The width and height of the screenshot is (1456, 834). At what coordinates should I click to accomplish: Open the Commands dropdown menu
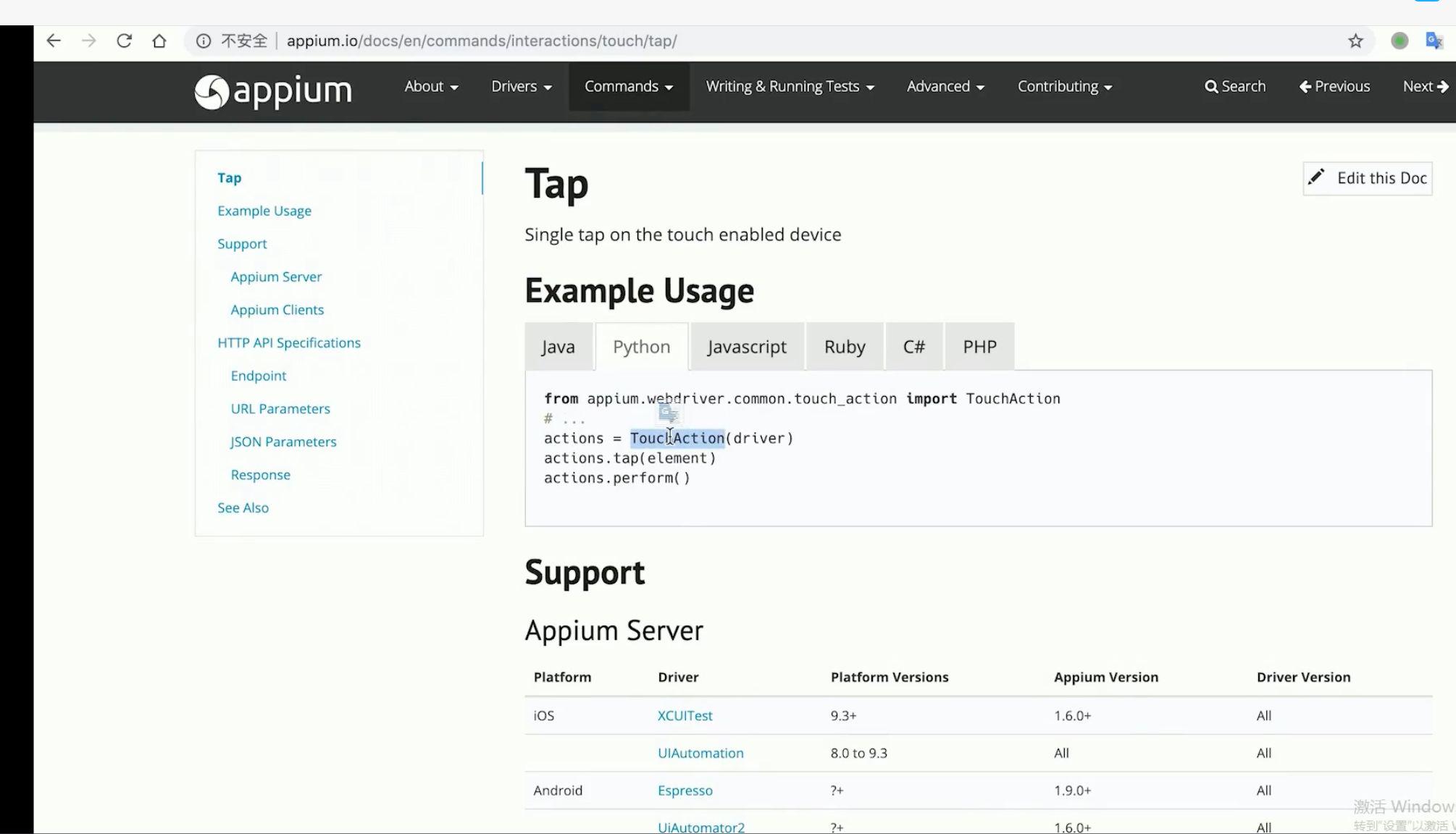(x=629, y=86)
